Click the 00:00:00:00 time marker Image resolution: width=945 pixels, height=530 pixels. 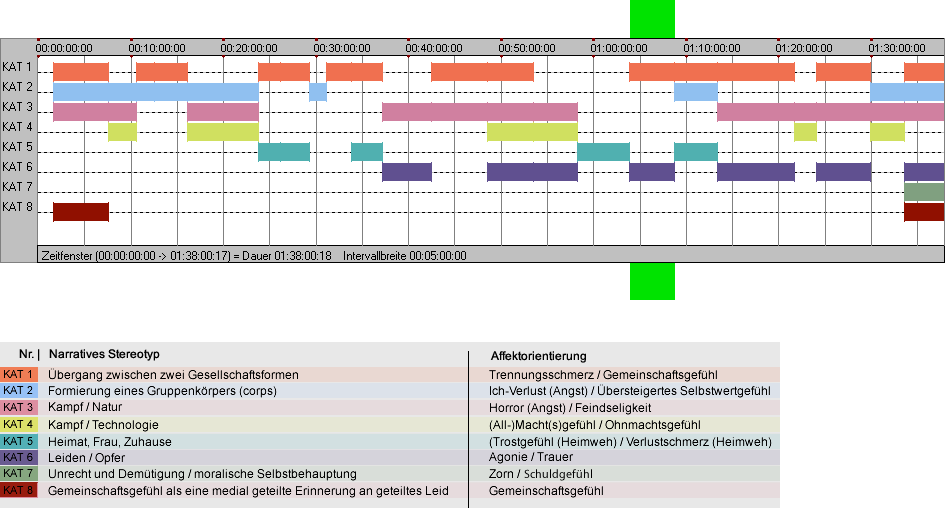(x=64, y=48)
